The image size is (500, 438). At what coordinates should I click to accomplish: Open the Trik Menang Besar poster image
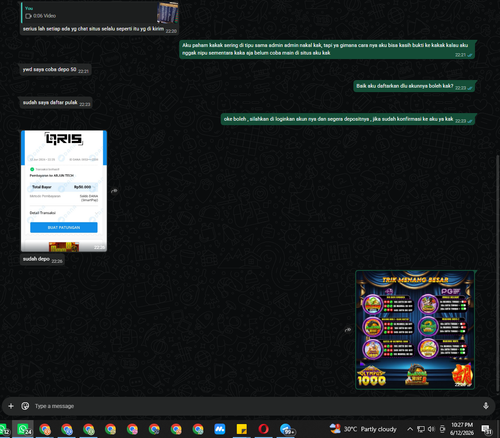415,330
